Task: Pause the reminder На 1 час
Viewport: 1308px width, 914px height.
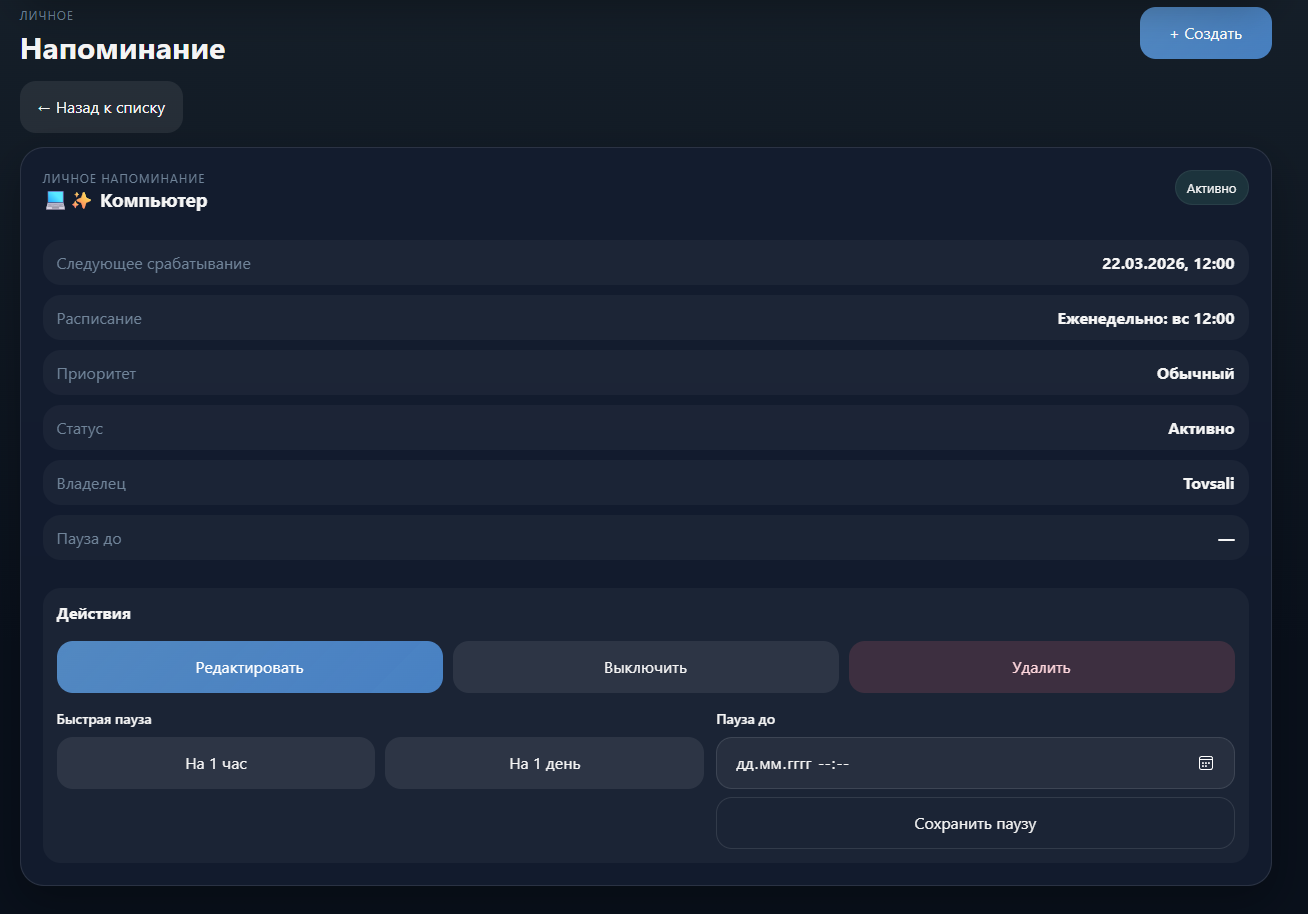Action: tap(216, 763)
